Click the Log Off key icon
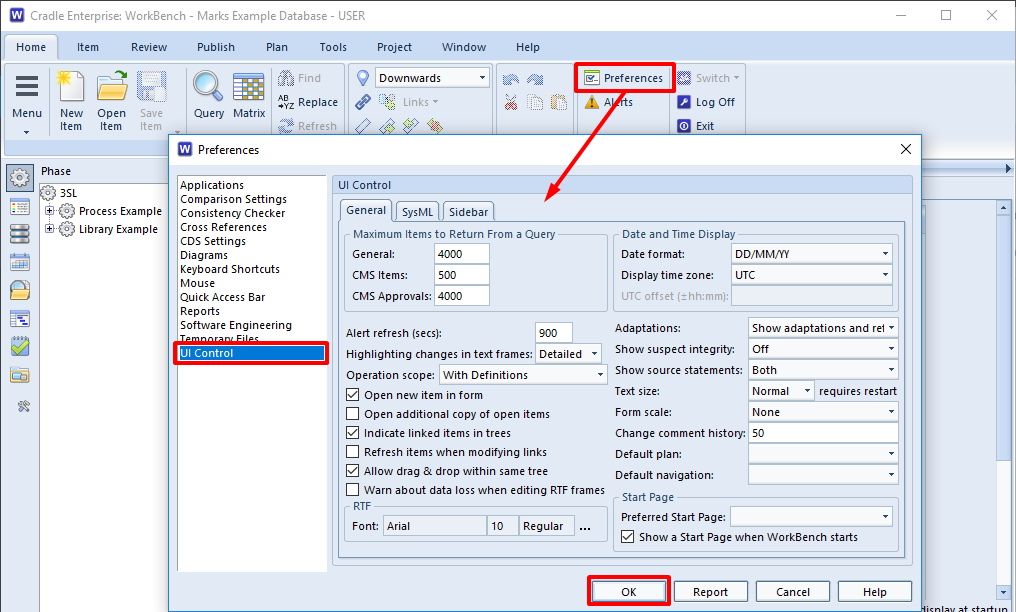Viewport: 1016px width, 612px height. point(684,102)
